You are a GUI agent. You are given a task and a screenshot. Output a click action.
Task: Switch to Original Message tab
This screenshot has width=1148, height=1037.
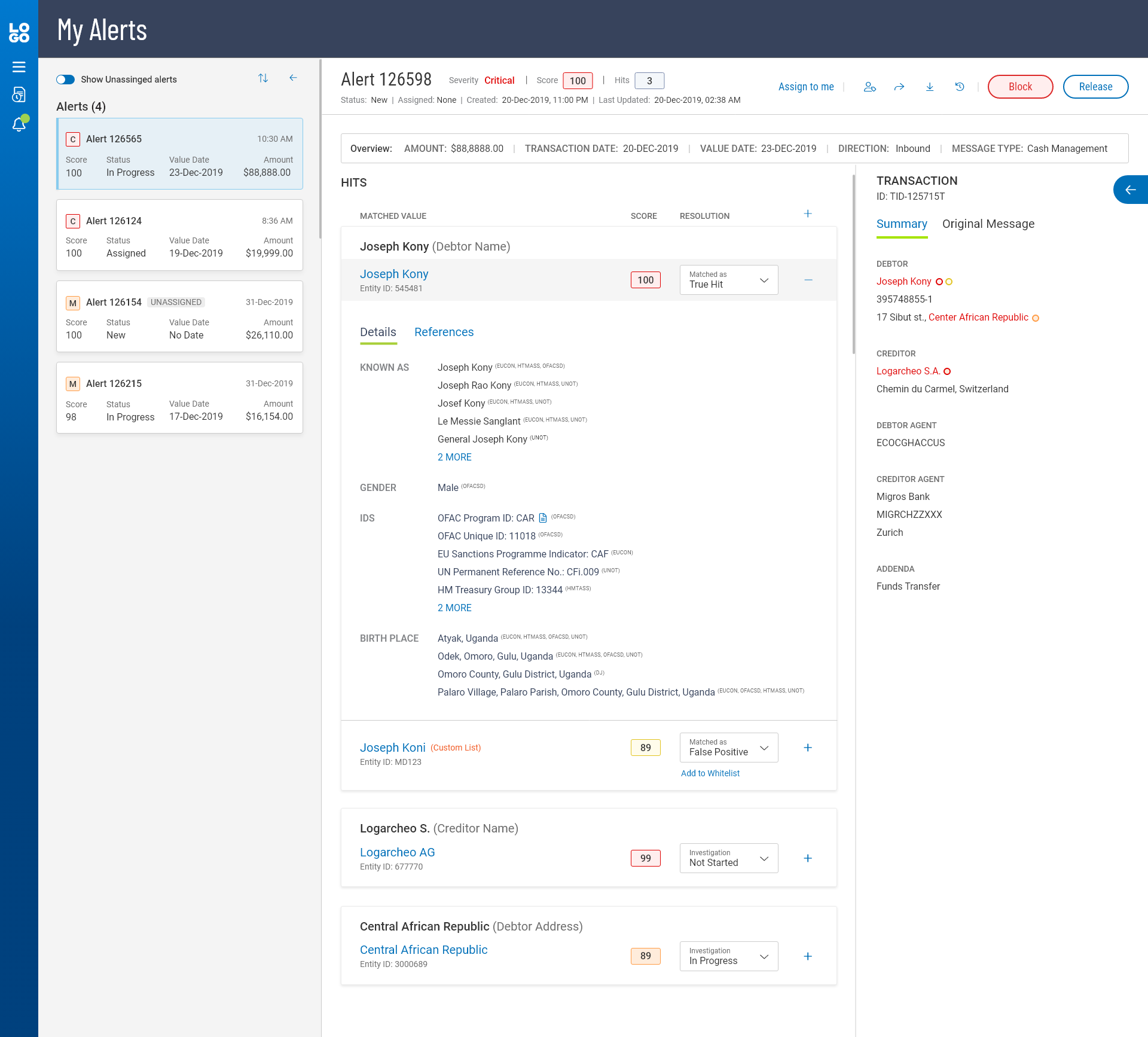[x=988, y=224]
